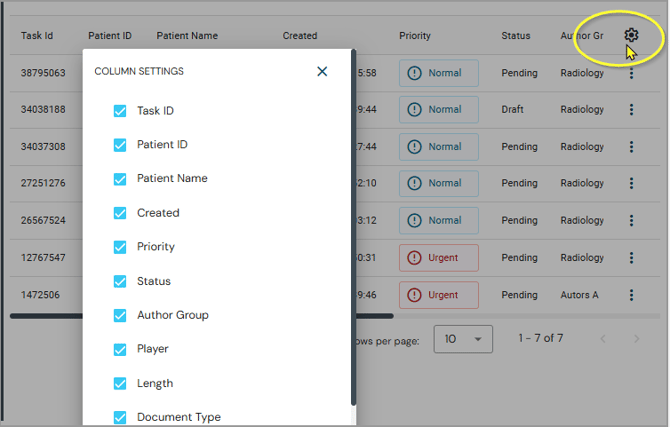Click the Autors A author group cell

pos(579,295)
